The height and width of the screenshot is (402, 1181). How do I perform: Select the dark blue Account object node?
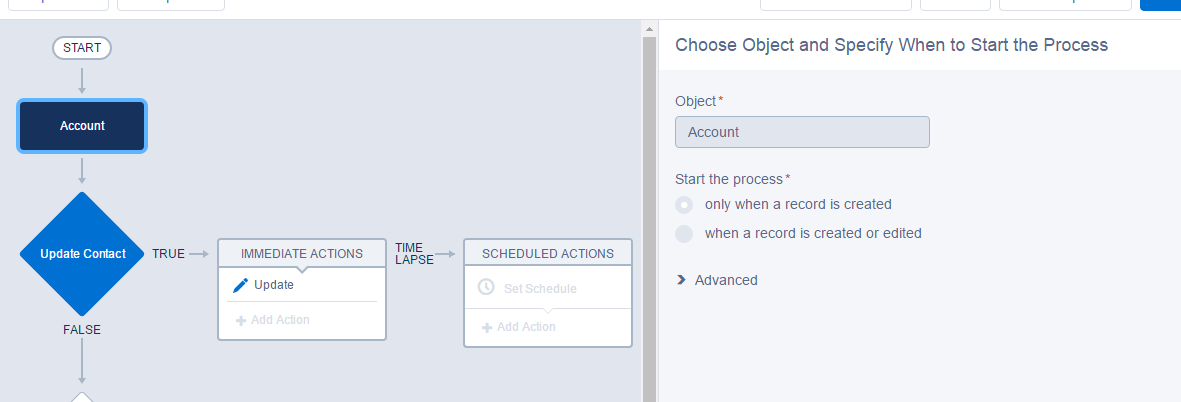tap(82, 126)
